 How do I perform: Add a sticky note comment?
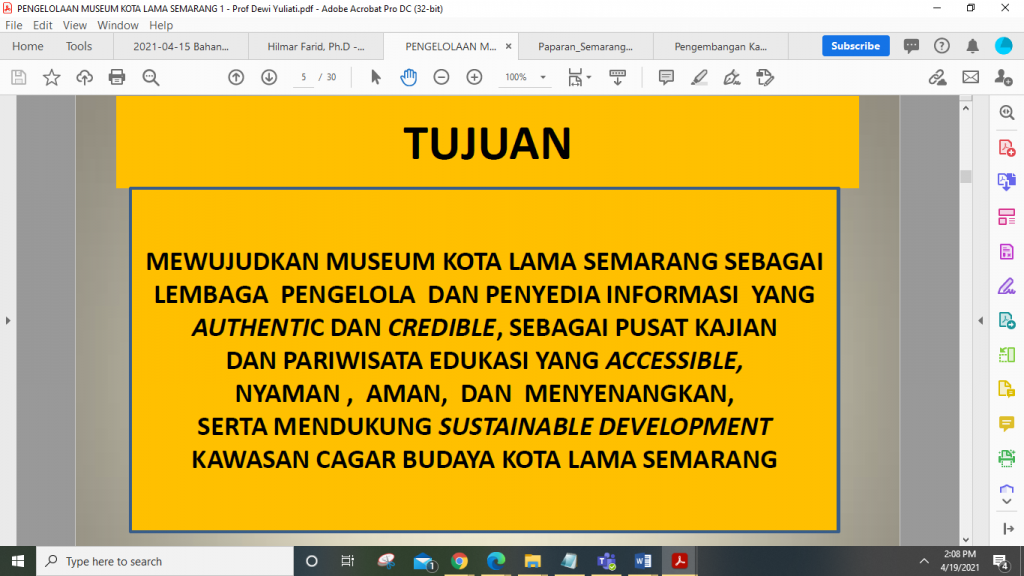tap(666, 77)
